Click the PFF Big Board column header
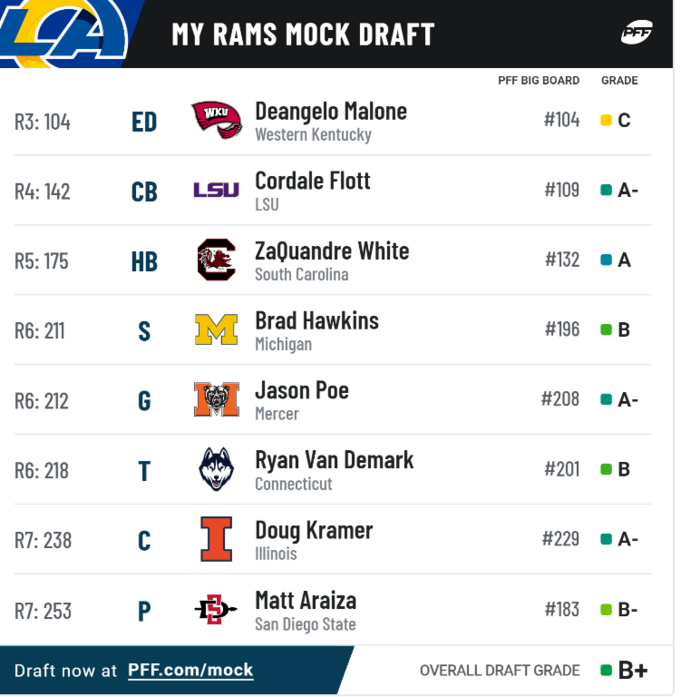This screenshot has width=700, height=697. point(538,81)
